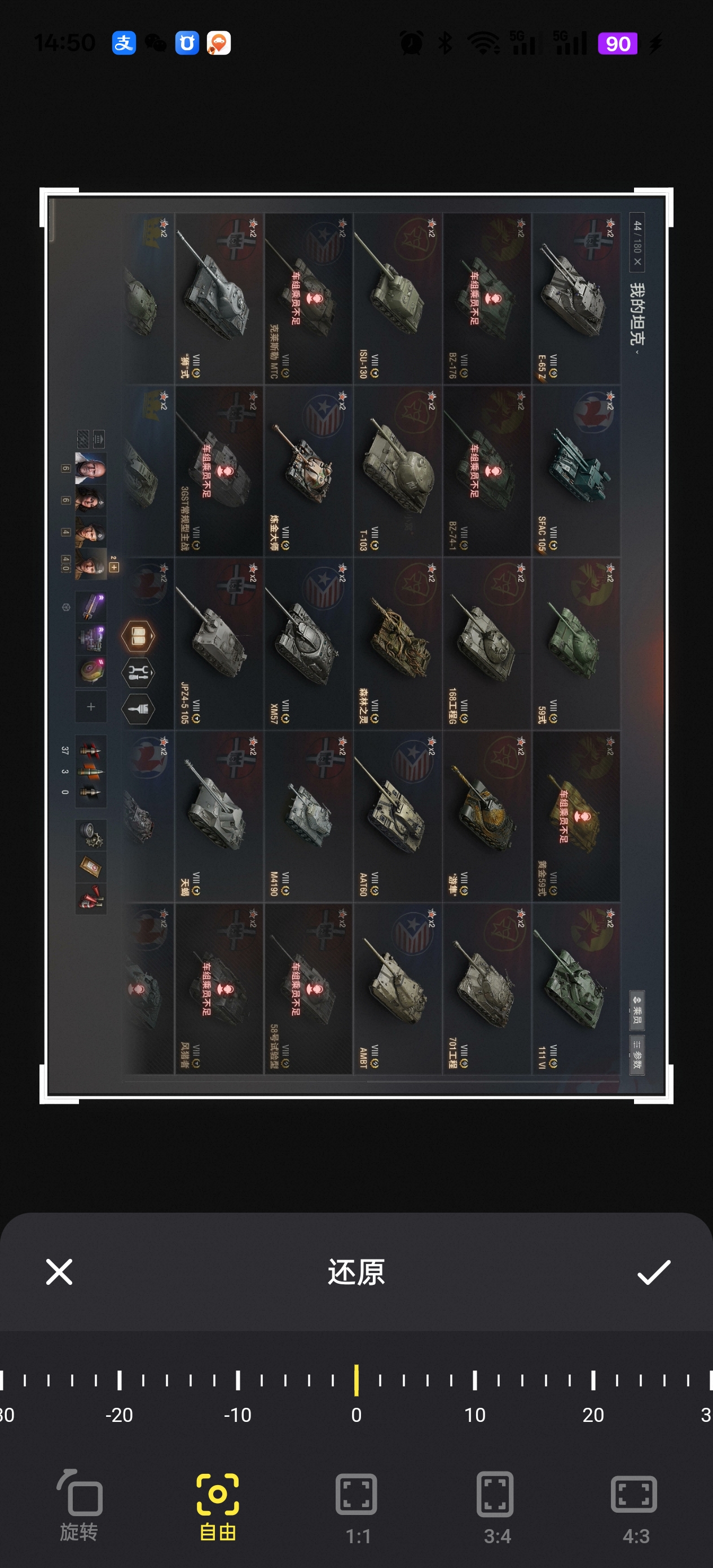This screenshot has width=713, height=1568.
Task: Choose the 1:1 aspect ratio
Action: (x=357, y=1507)
